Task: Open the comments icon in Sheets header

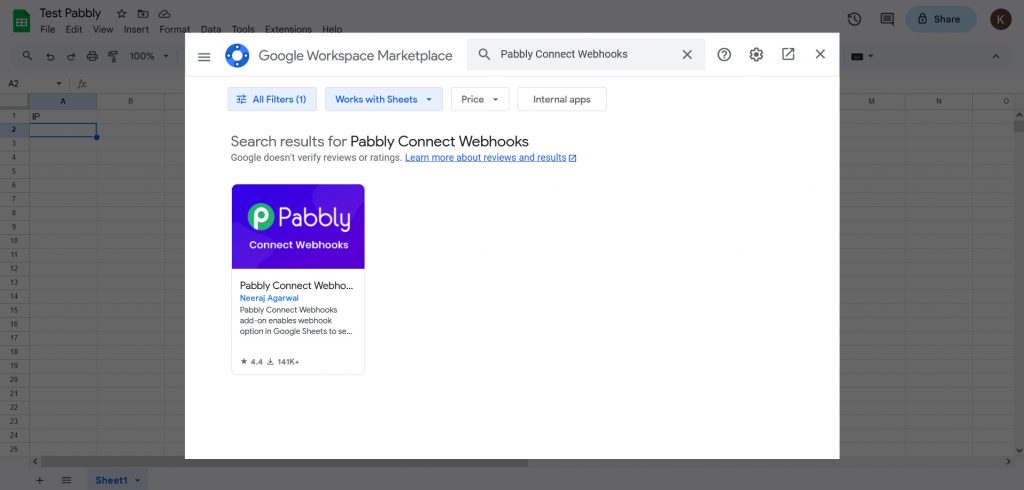Action: 886,19
